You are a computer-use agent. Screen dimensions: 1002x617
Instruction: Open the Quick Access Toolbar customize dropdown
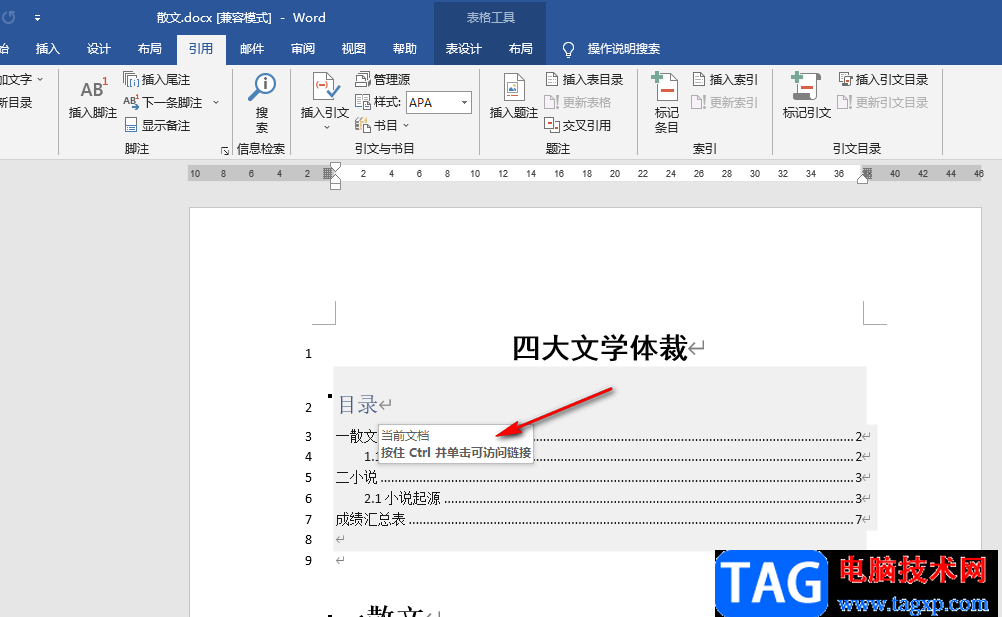37,18
